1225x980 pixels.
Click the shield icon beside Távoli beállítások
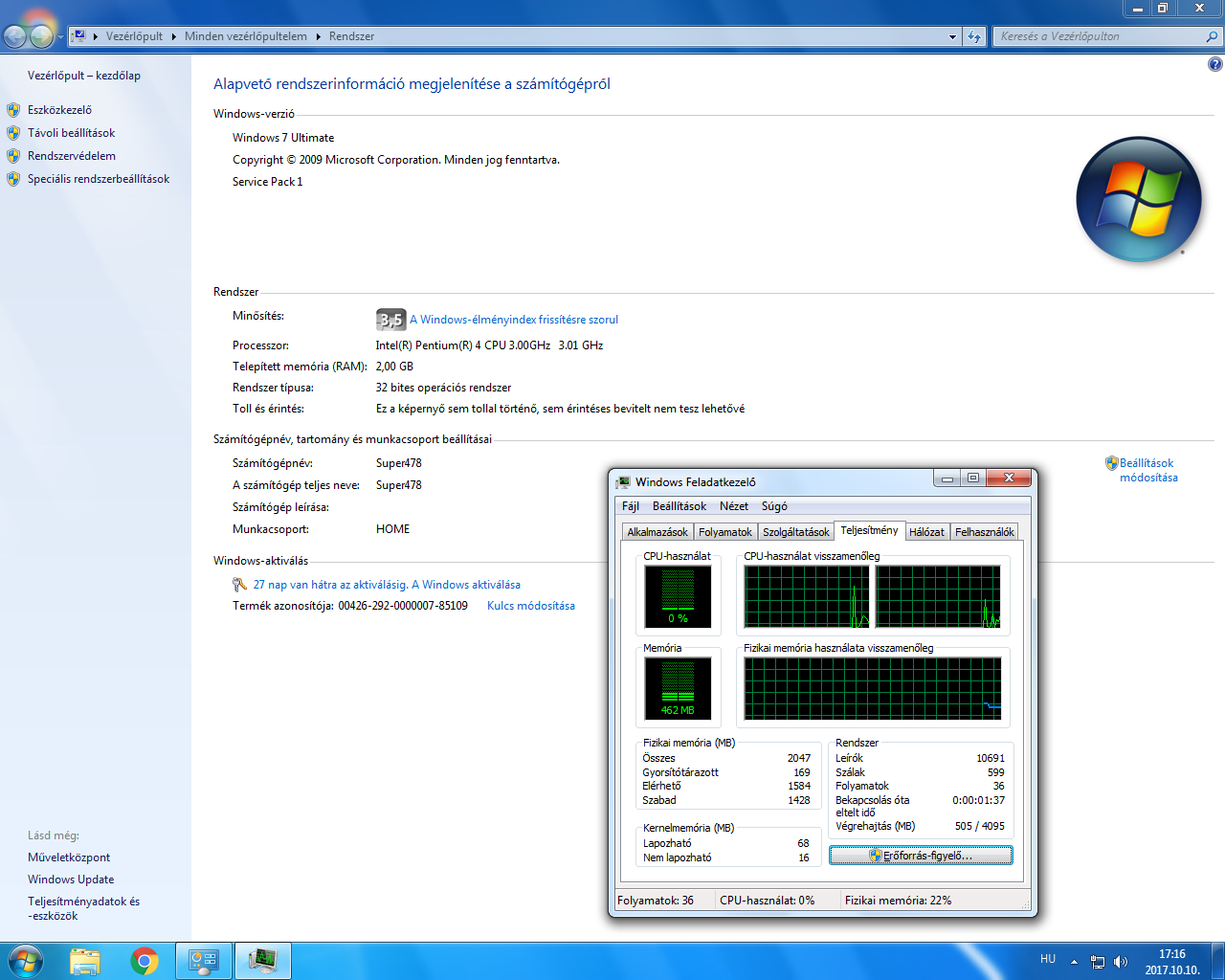[13, 133]
